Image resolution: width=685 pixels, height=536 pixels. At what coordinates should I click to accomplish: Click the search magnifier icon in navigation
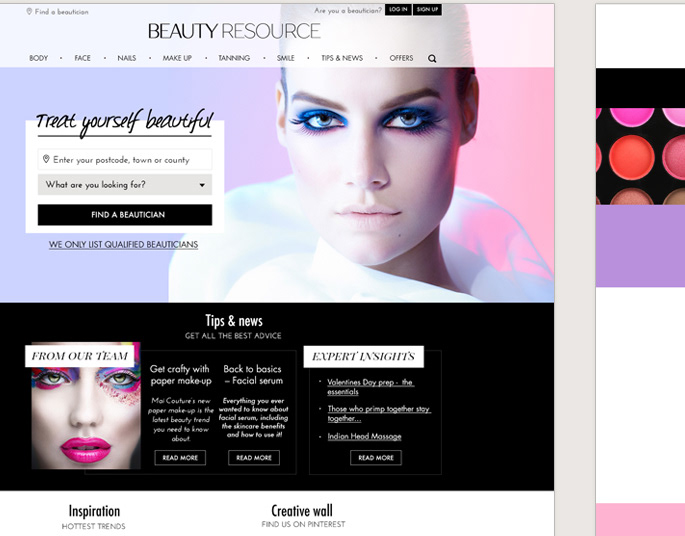pos(432,59)
